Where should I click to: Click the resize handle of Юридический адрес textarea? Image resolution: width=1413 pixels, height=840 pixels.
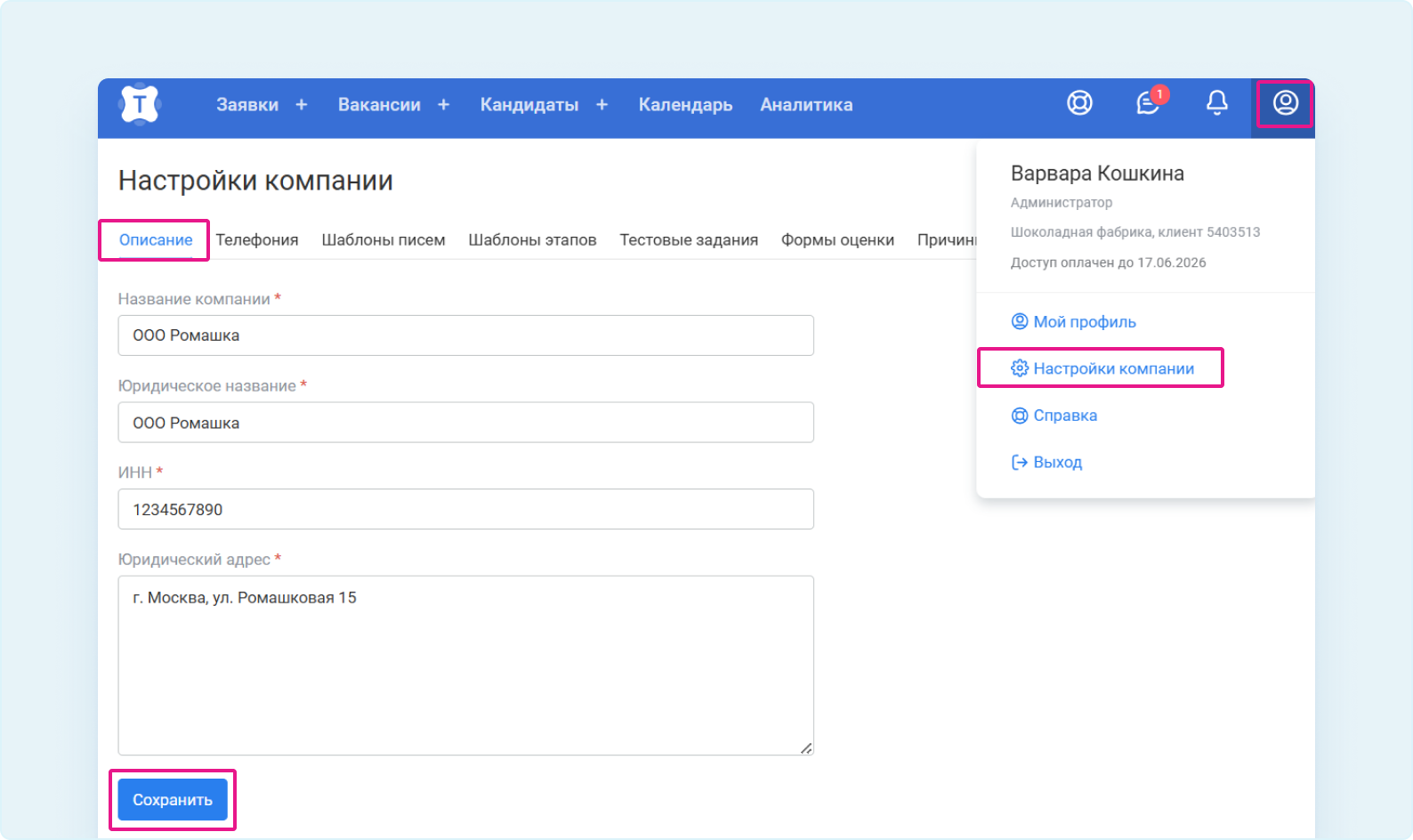pos(805,747)
